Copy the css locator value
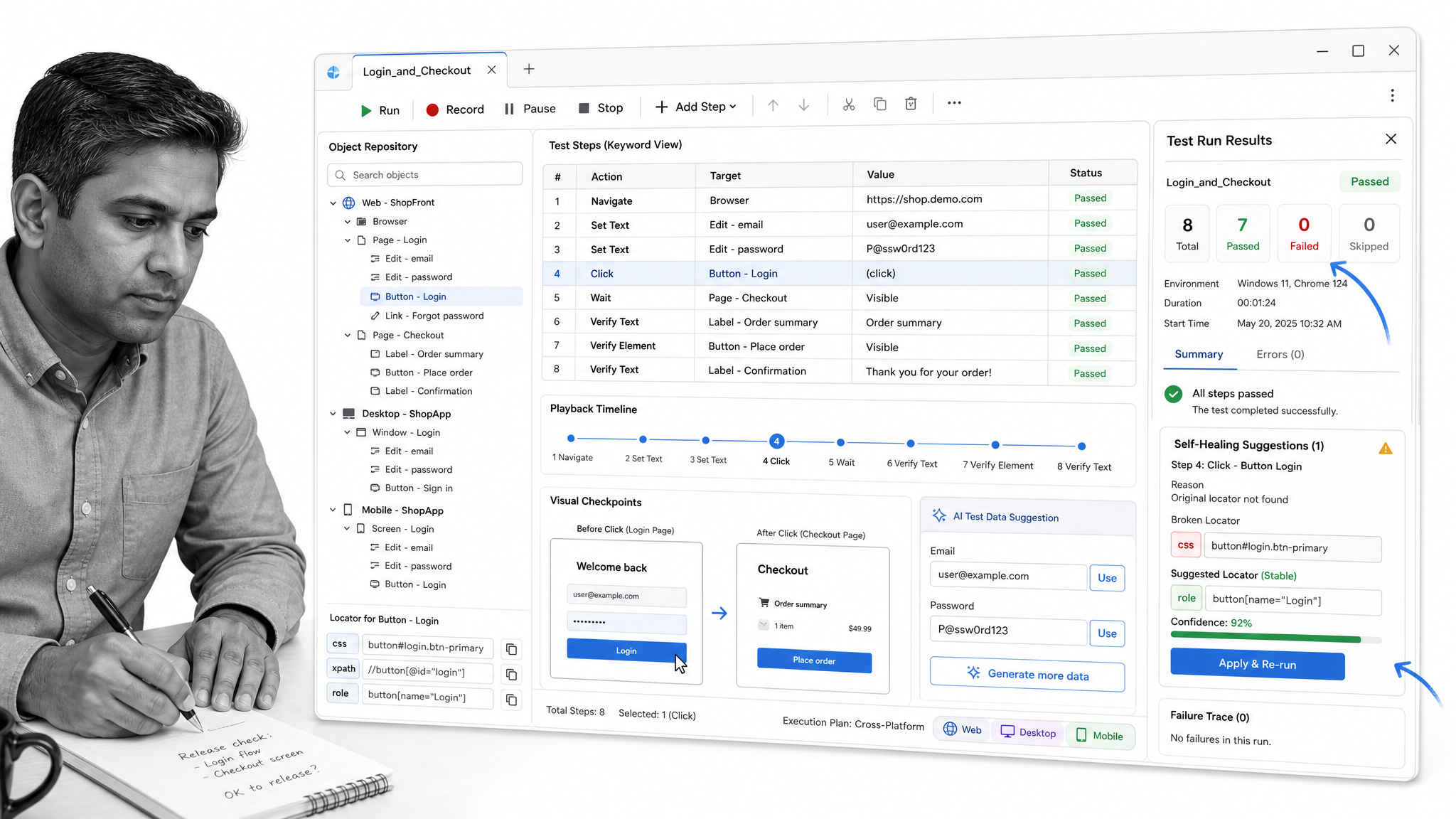 pyautogui.click(x=511, y=649)
